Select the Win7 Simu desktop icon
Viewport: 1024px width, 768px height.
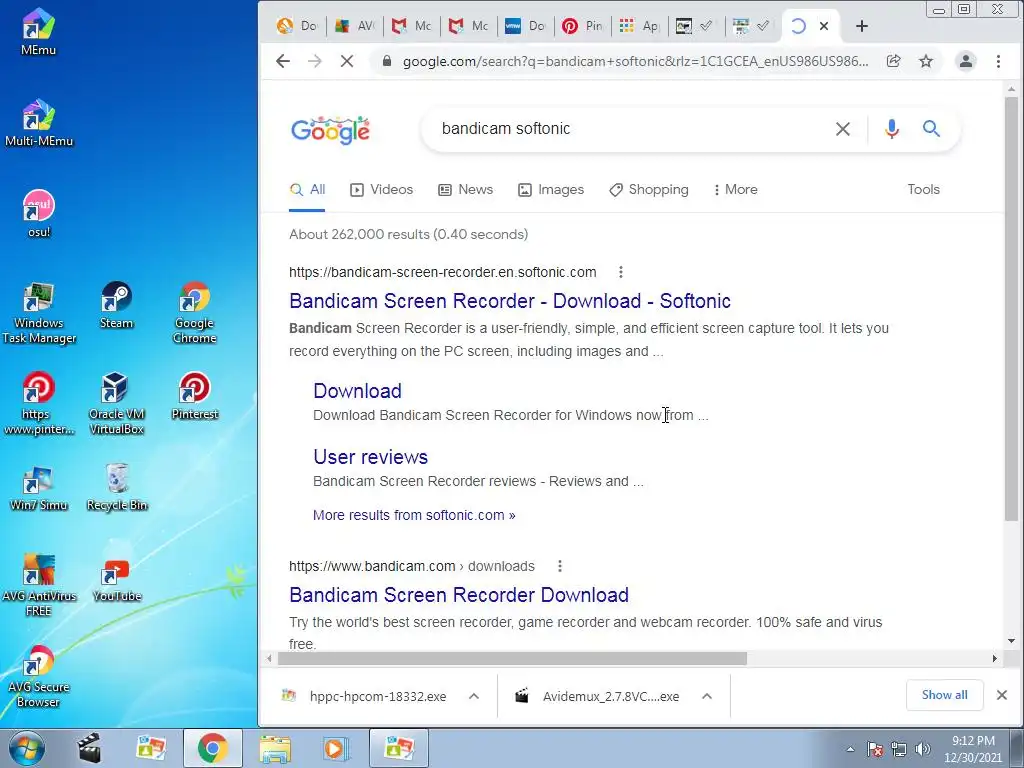(x=39, y=488)
